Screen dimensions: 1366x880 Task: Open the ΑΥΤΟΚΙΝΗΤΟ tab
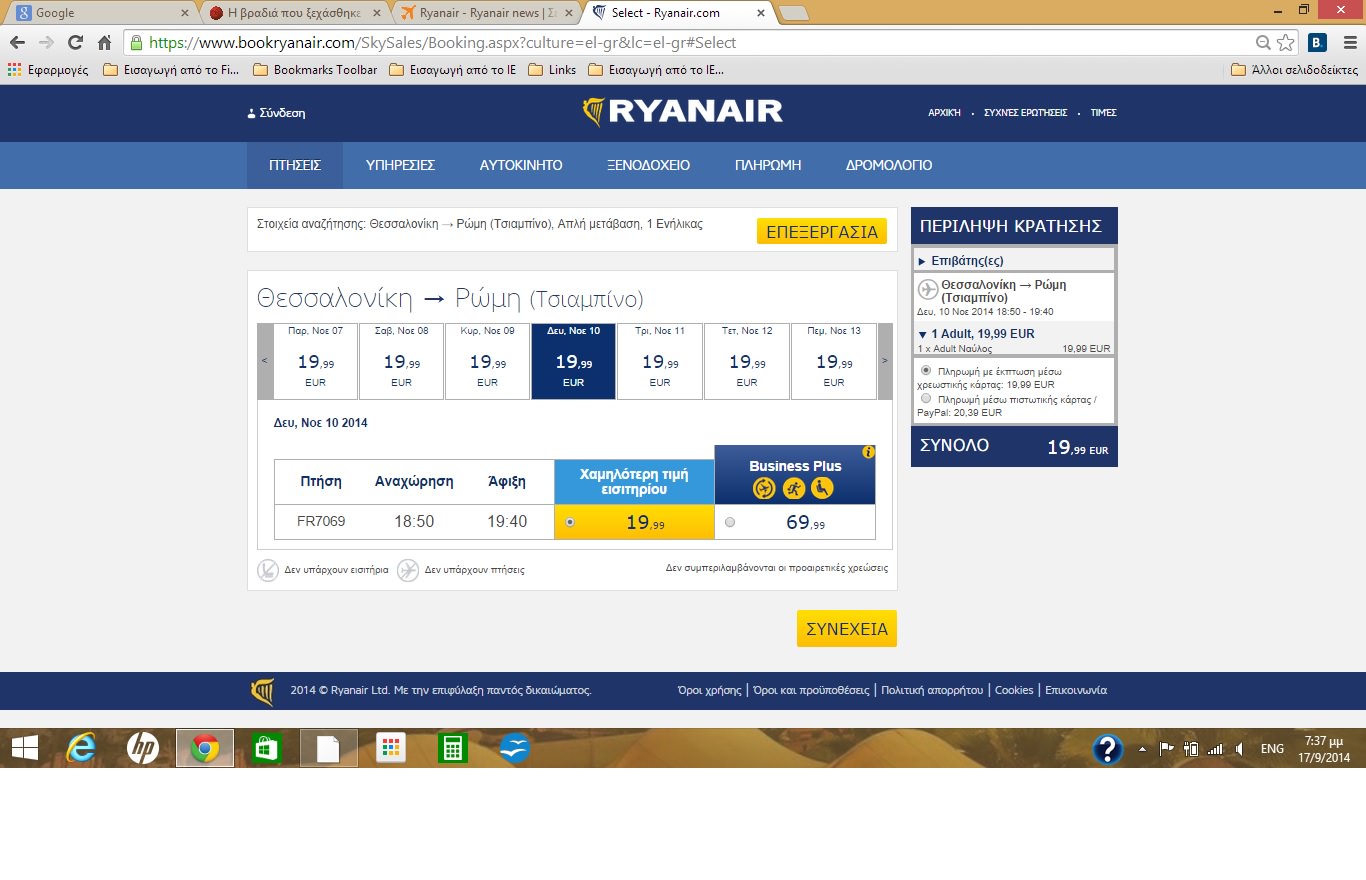[521, 166]
